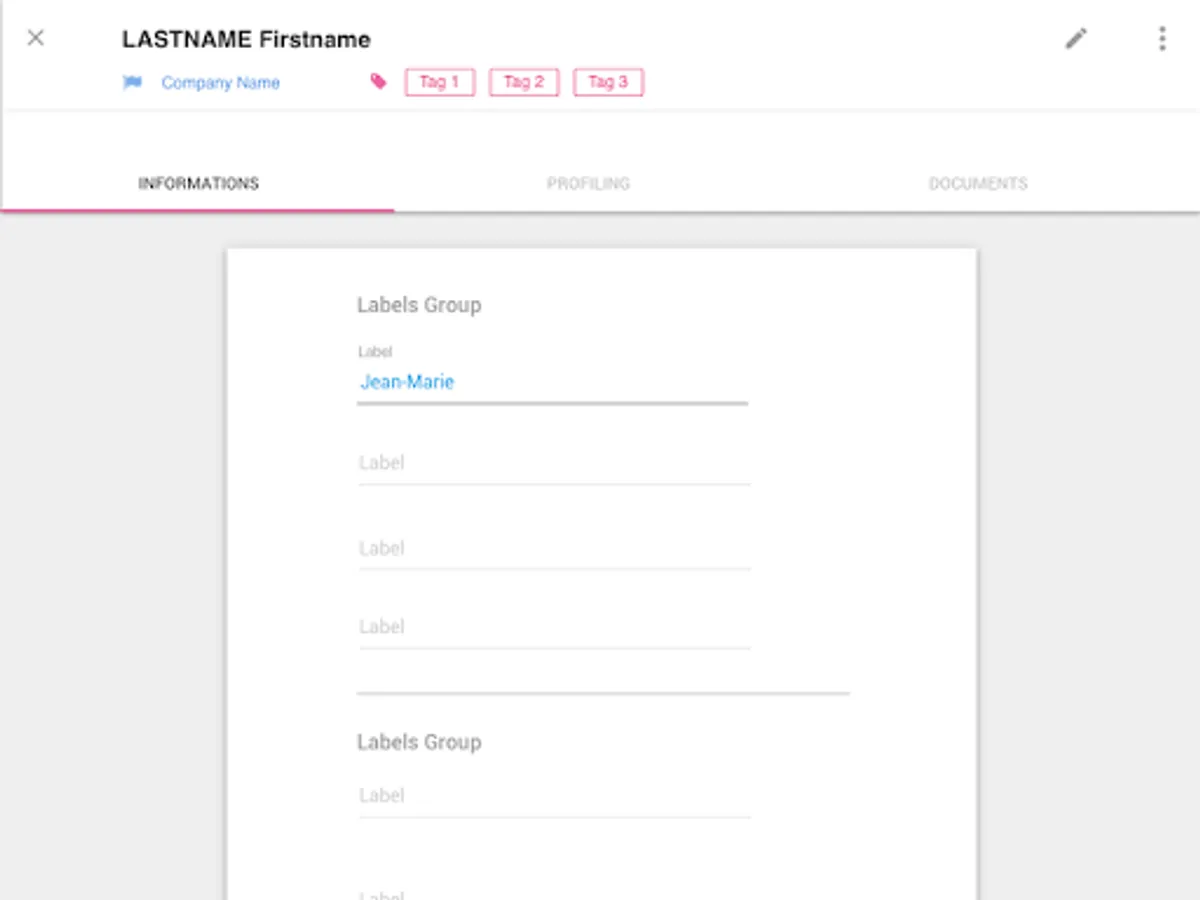The image size is (1200, 900).
Task: Switch to the Profiling tab
Action: coord(588,184)
